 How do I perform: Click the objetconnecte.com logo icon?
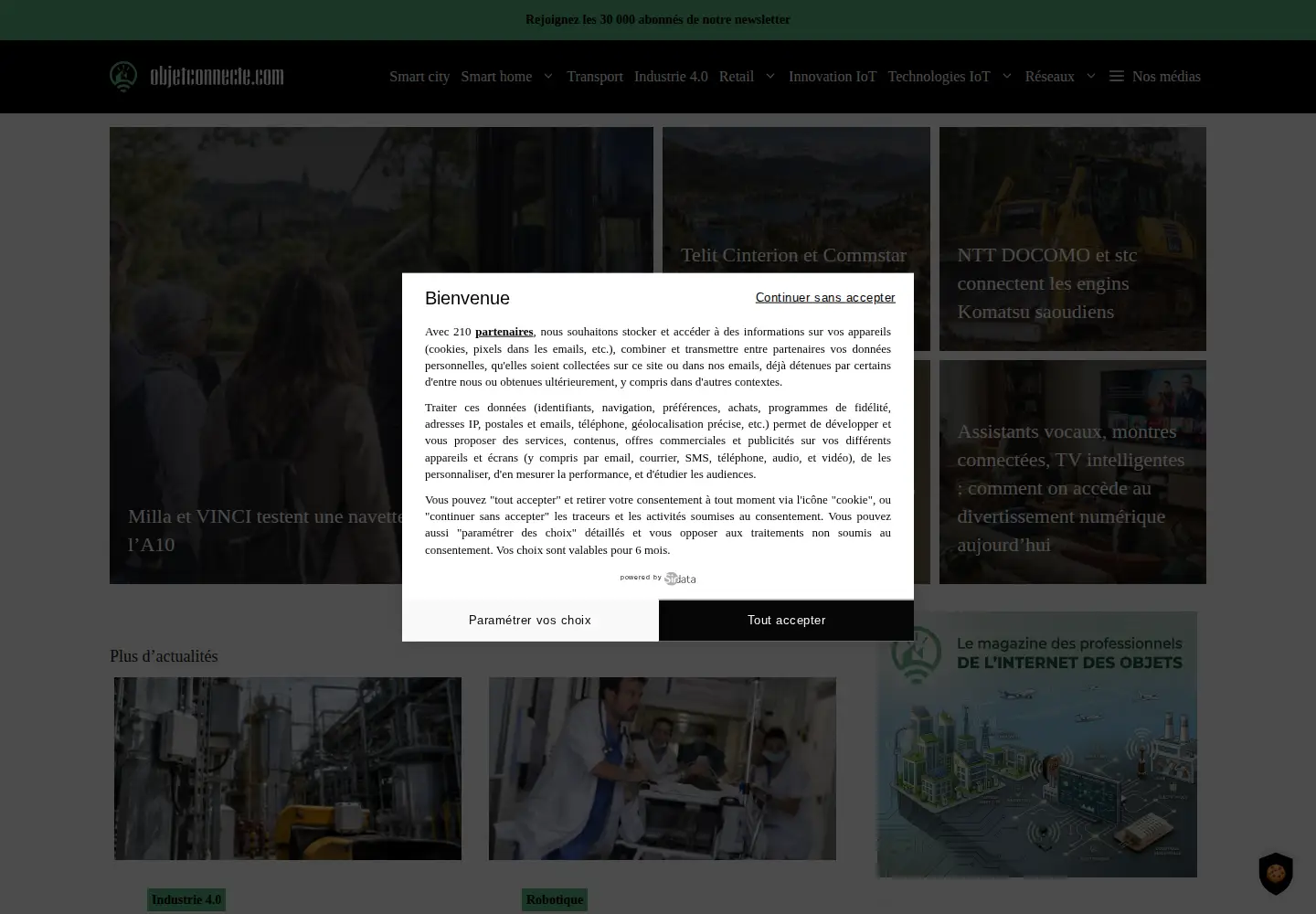coord(123,77)
